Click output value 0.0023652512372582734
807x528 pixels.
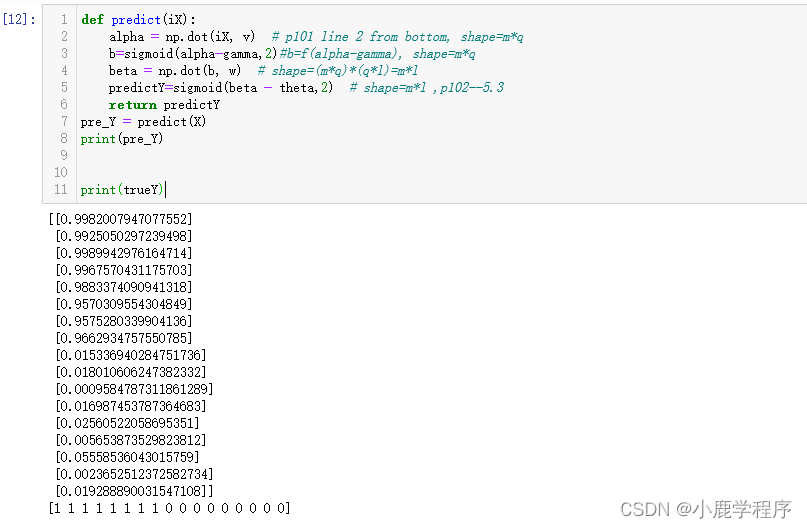134,474
